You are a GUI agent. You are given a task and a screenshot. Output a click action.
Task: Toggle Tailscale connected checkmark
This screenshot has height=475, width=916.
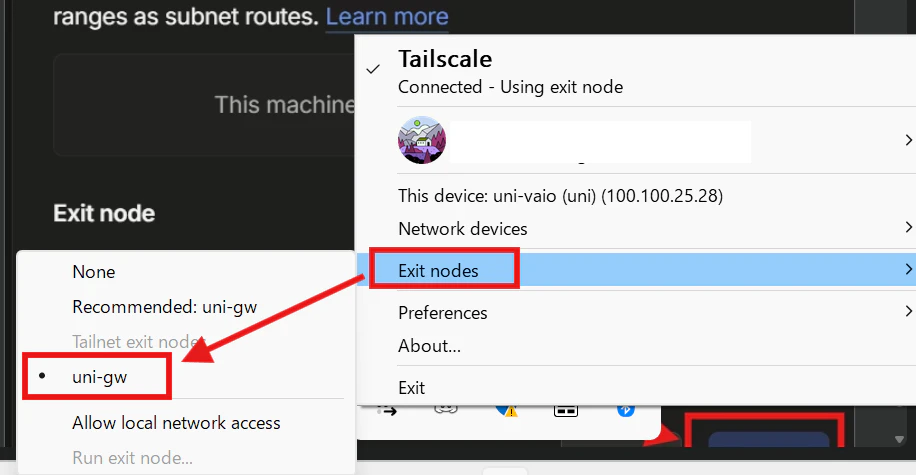tap(373, 70)
